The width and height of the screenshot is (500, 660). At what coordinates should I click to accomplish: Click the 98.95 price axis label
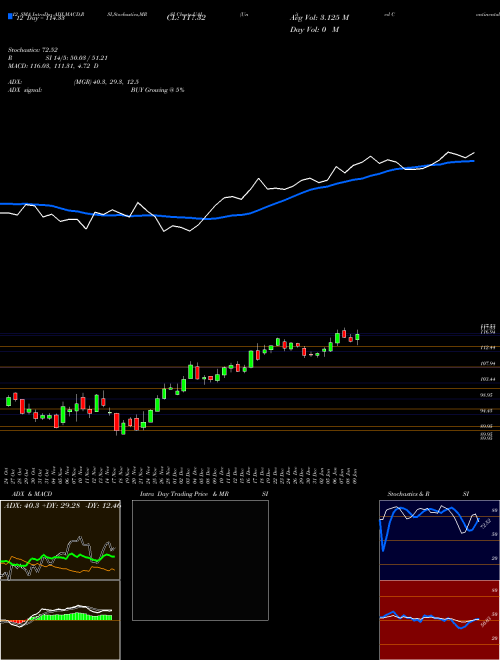[x=487, y=395]
